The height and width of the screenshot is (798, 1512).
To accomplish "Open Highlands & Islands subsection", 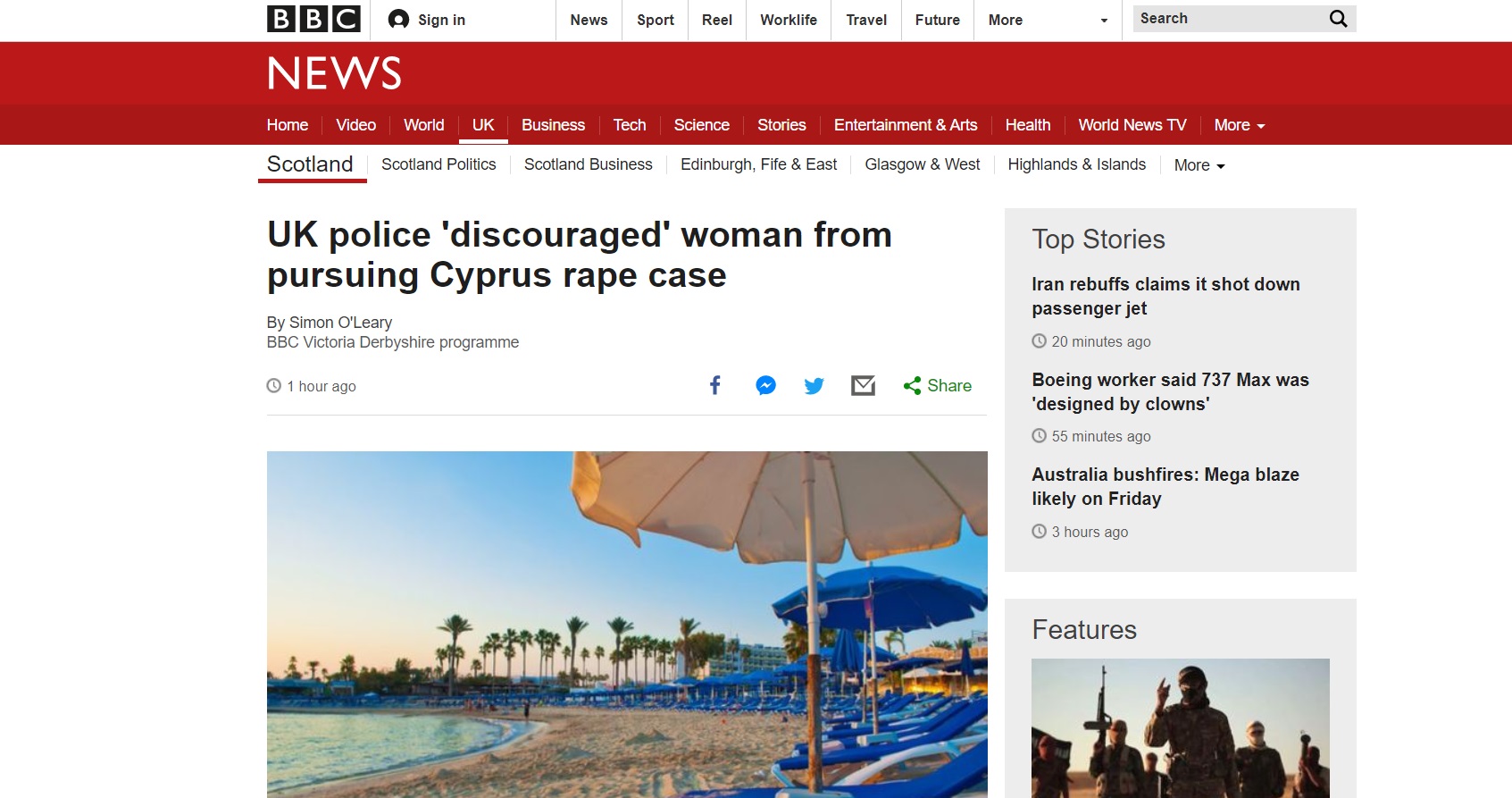I will [1077, 164].
